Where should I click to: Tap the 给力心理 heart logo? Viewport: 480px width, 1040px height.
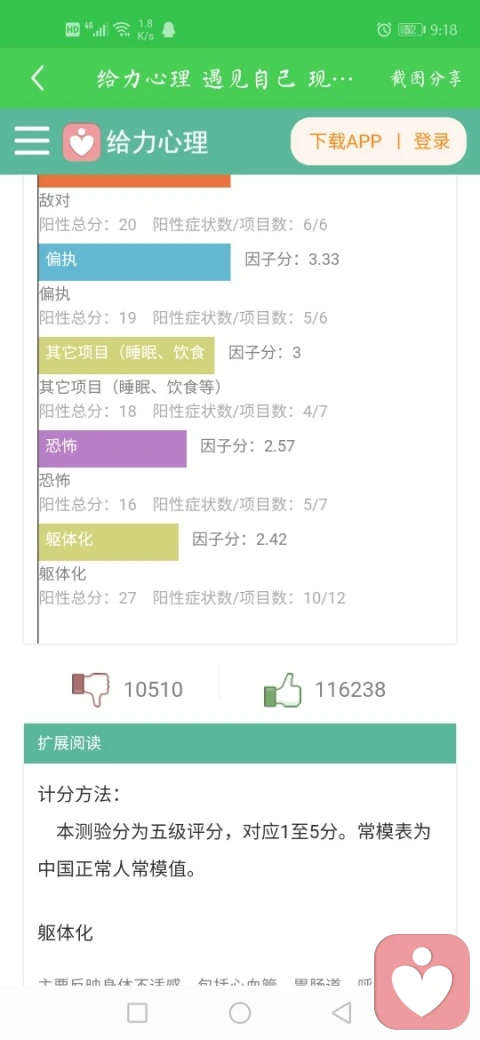[x=82, y=141]
